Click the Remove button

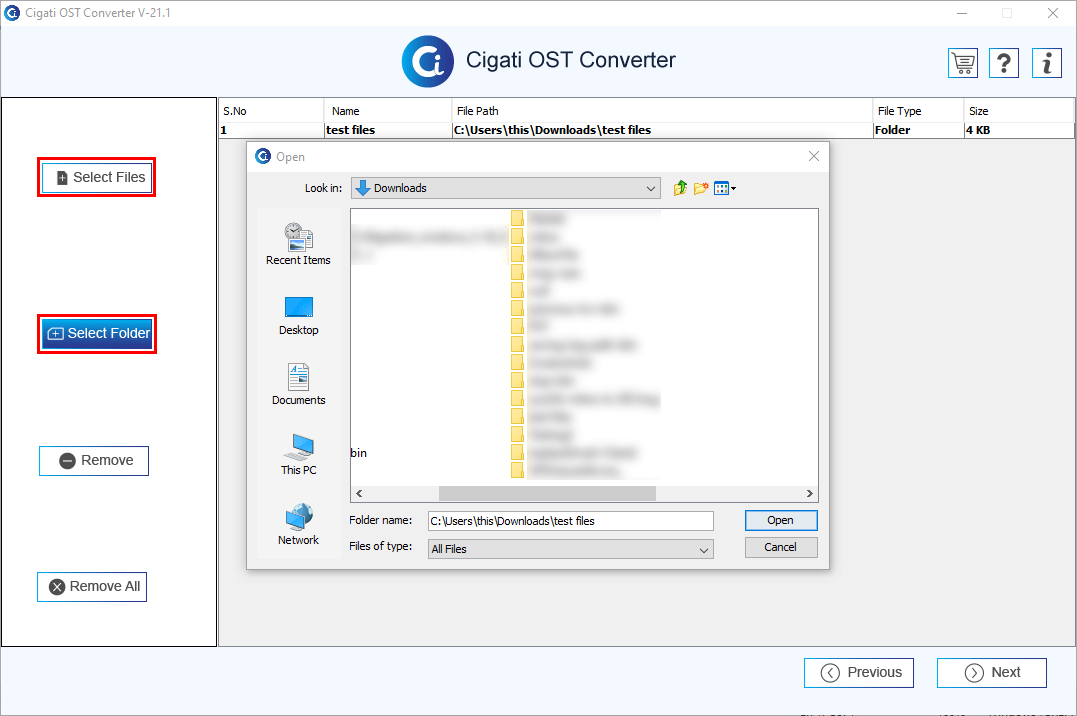94,460
